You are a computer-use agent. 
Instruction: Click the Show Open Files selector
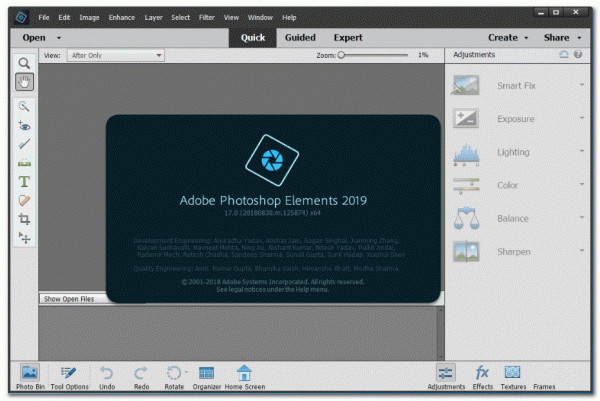[73, 299]
